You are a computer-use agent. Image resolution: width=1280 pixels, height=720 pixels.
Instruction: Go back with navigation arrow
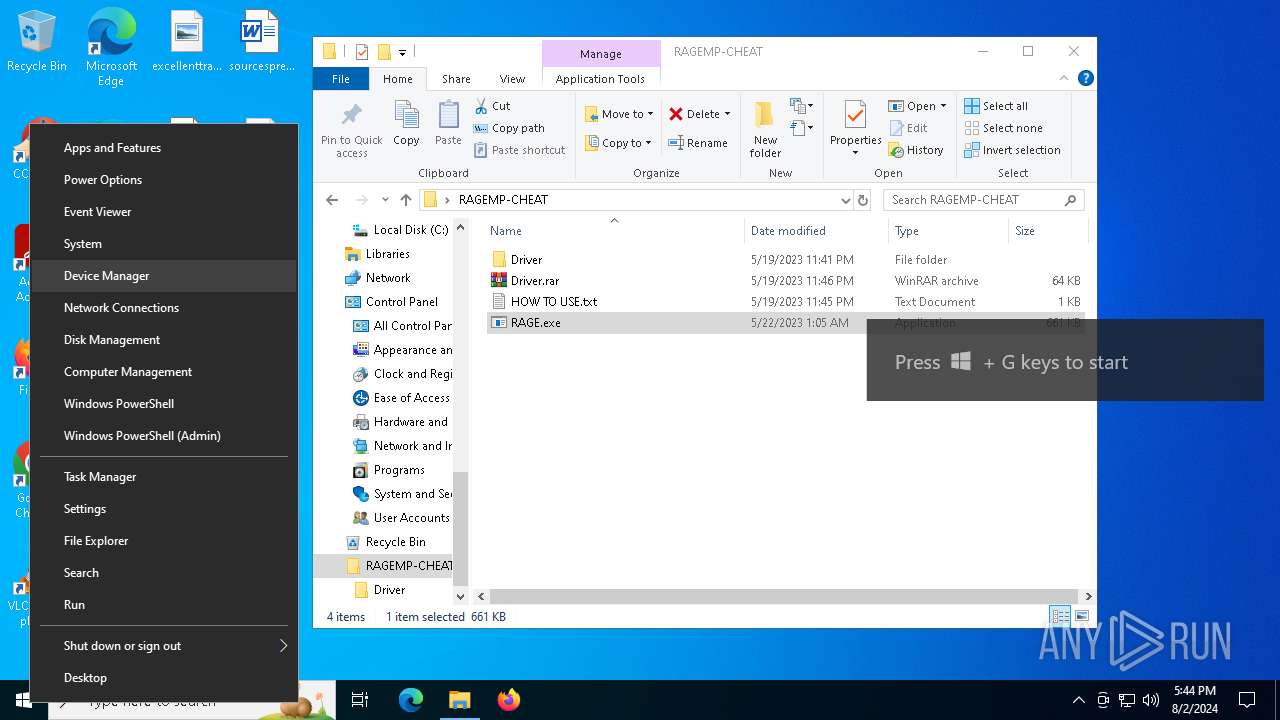coord(332,200)
